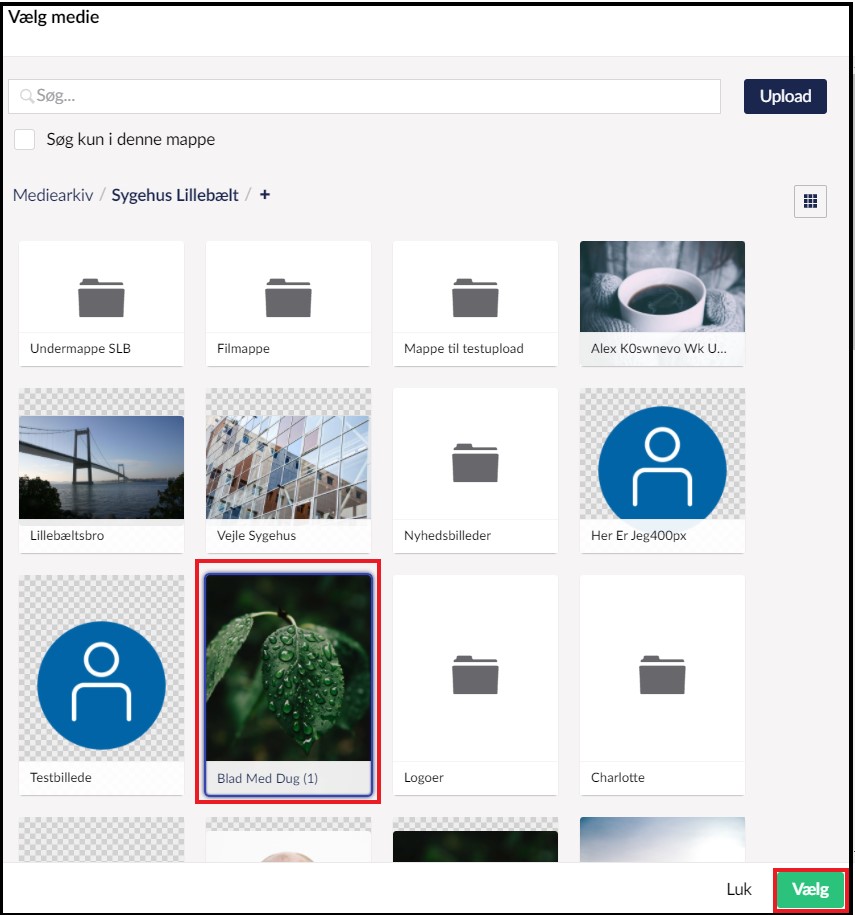
Task: Click the Sygehus Lillebælt breadcrumb
Action: coord(175,195)
